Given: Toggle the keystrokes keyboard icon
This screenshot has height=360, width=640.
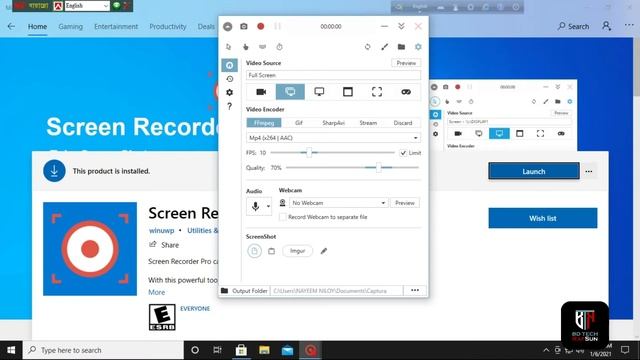Looking at the screenshot, I should tap(262, 47).
